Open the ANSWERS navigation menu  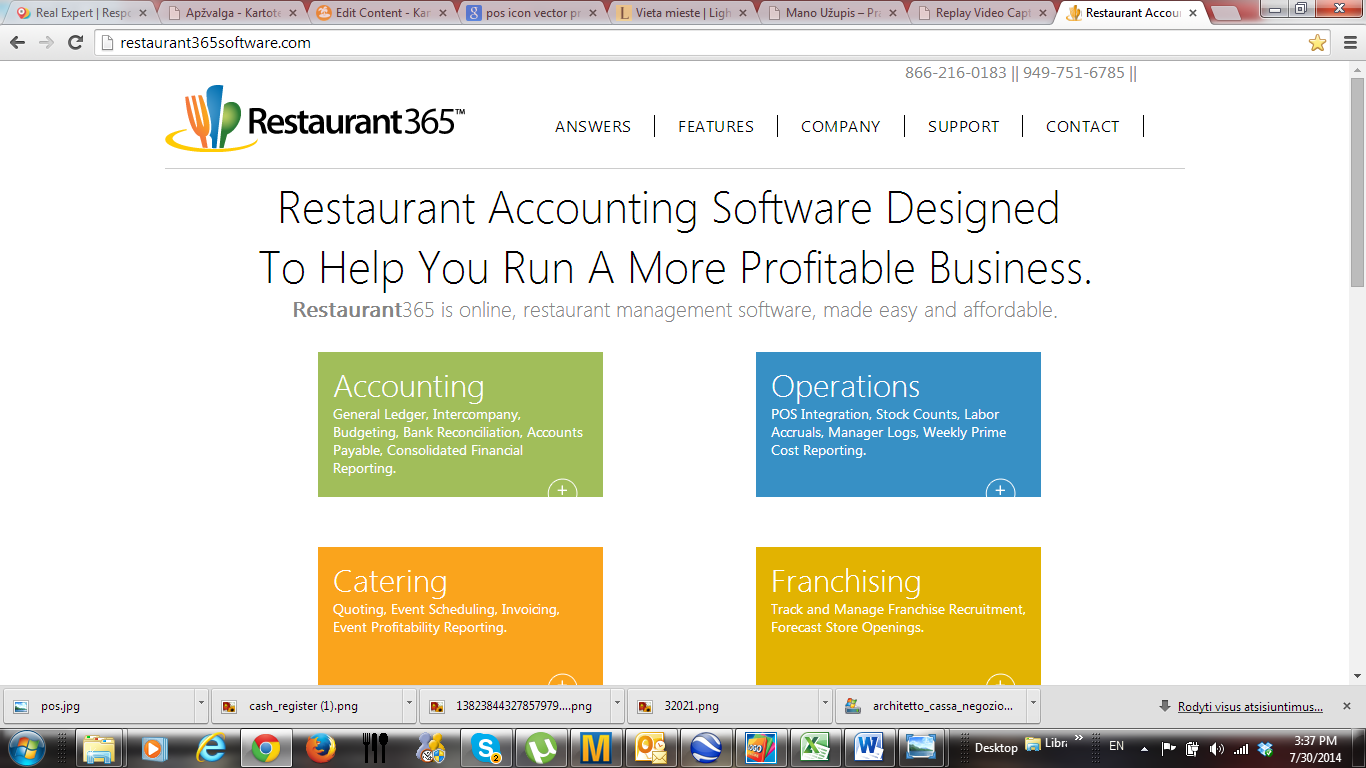pyautogui.click(x=593, y=126)
